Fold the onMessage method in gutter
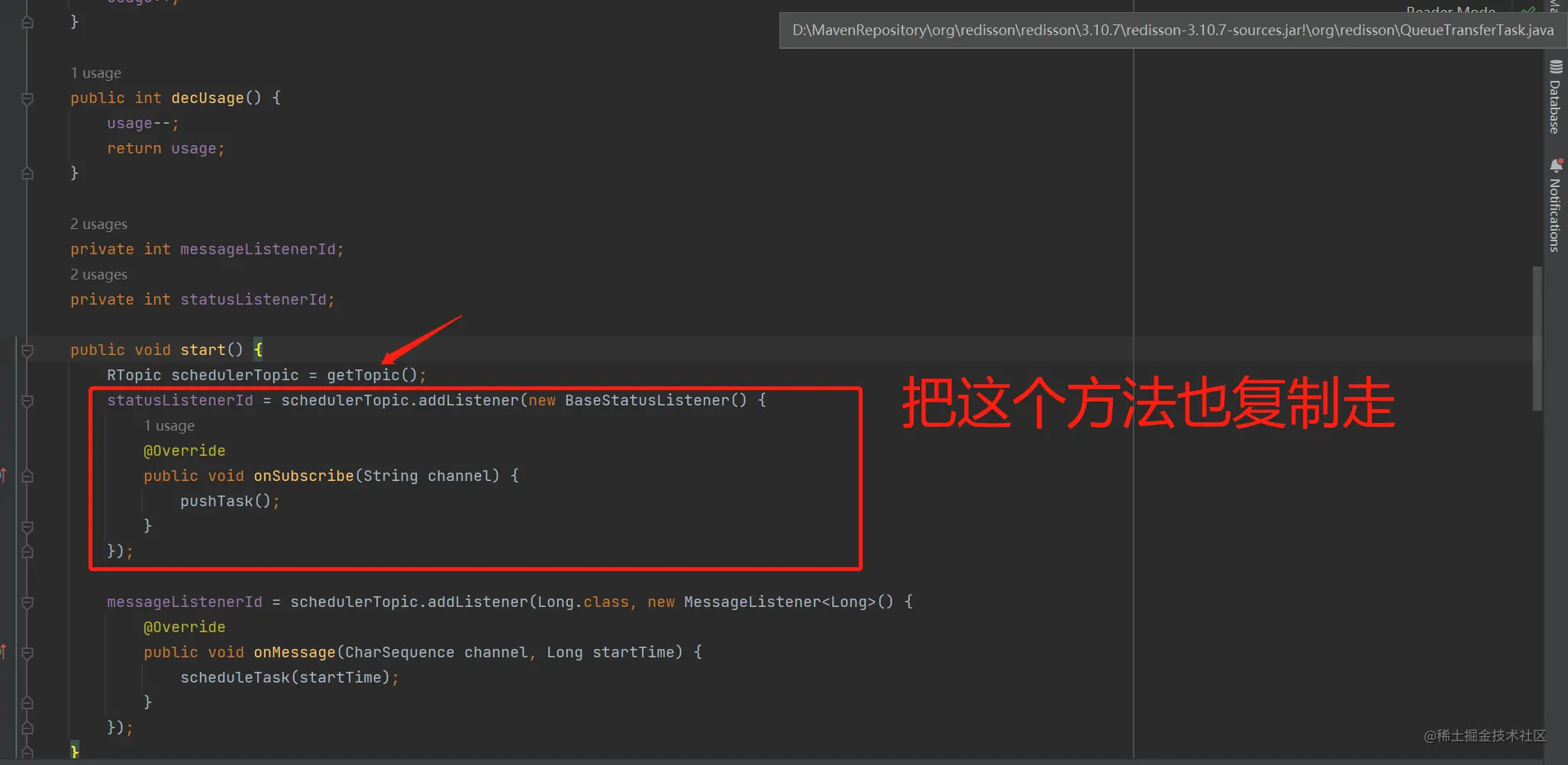The height and width of the screenshot is (765, 1568). pyautogui.click(x=27, y=653)
